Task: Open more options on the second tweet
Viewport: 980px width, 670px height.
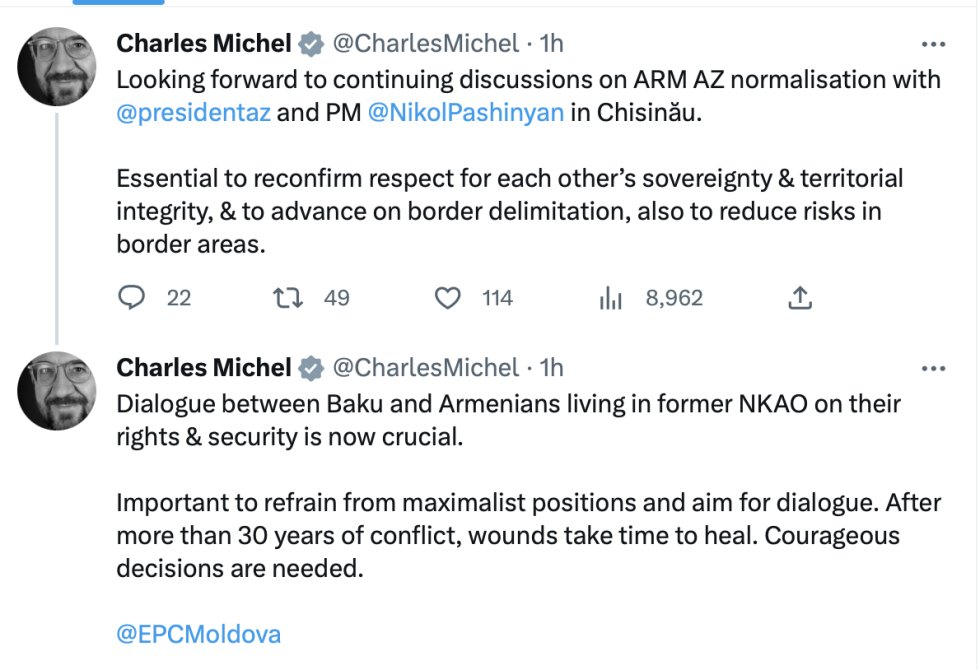Action: click(x=933, y=369)
